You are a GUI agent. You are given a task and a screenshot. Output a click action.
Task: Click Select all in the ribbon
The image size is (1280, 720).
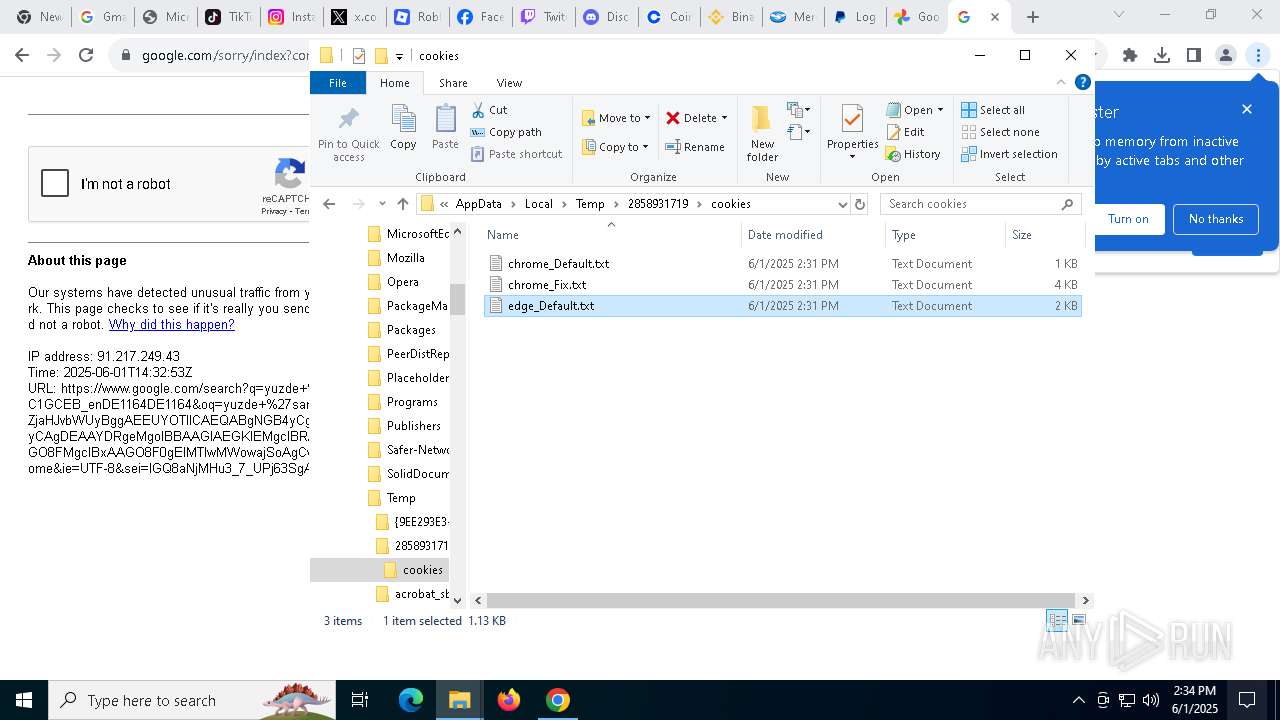993,110
